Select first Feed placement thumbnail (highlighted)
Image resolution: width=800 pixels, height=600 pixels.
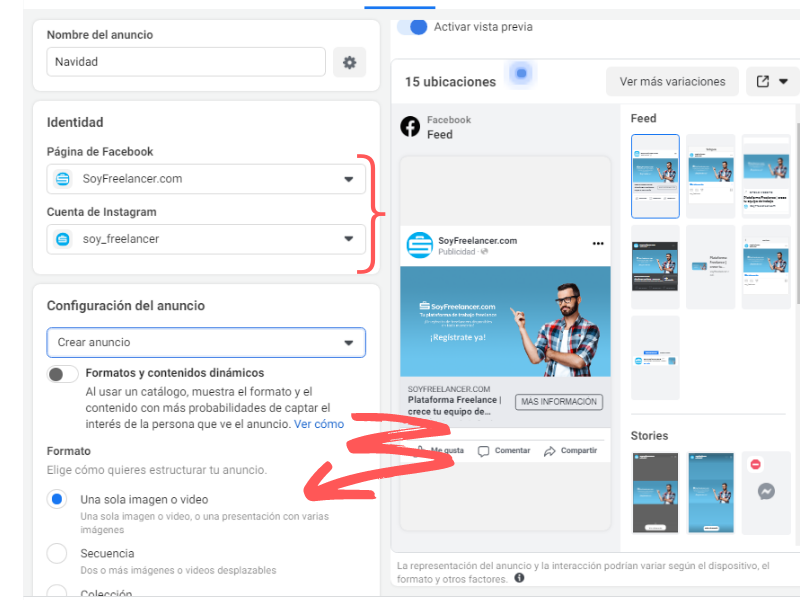click(x=655, y=176)
